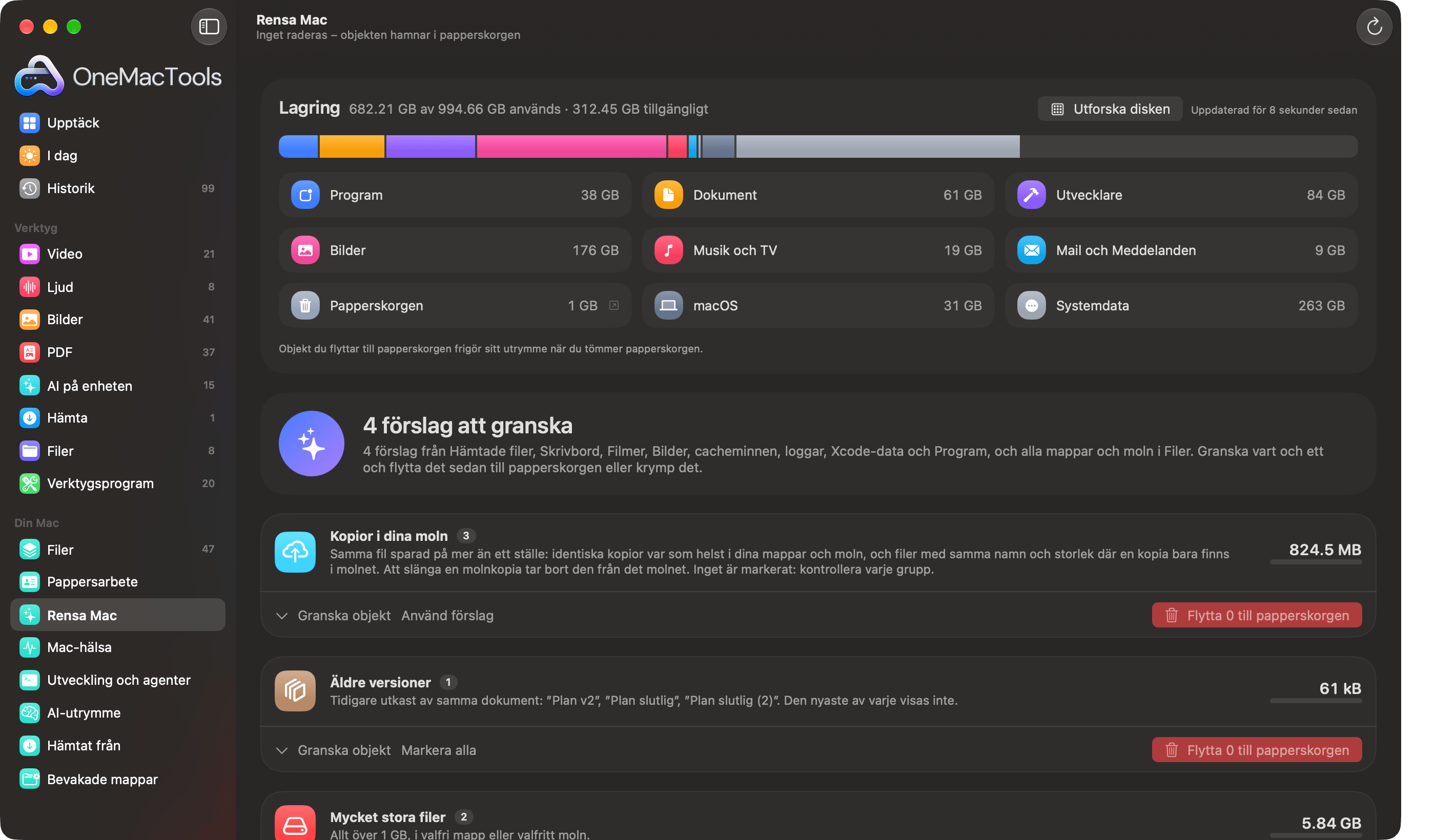
Task: Click the Utveckling och agenter icon
Action: (30, 680)
